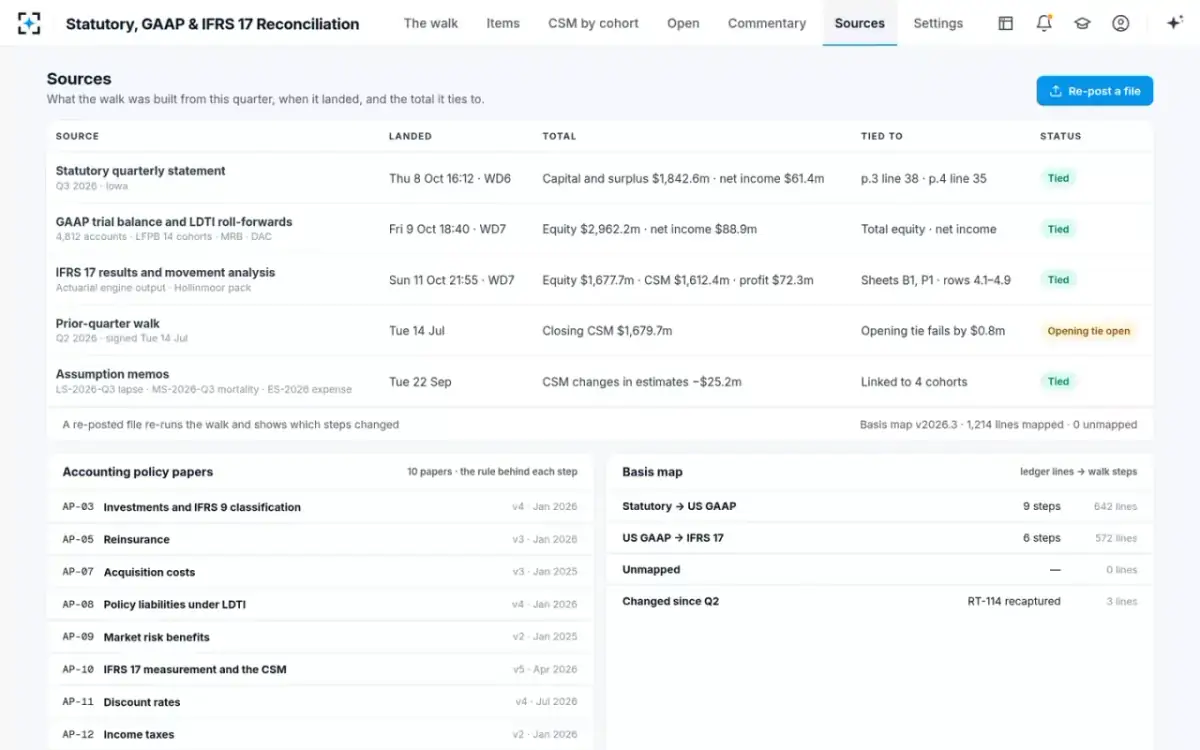
Task: Click the Re-post a file button
Action: (x=1095, y=91)
